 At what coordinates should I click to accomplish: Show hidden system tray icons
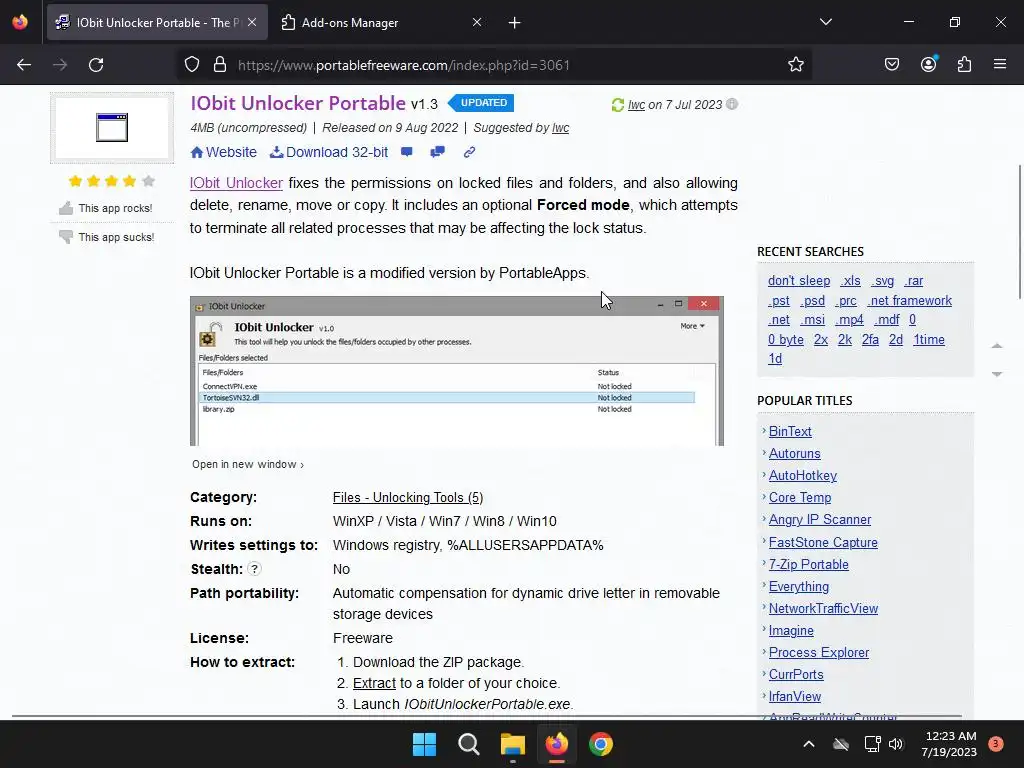(808, 744)
